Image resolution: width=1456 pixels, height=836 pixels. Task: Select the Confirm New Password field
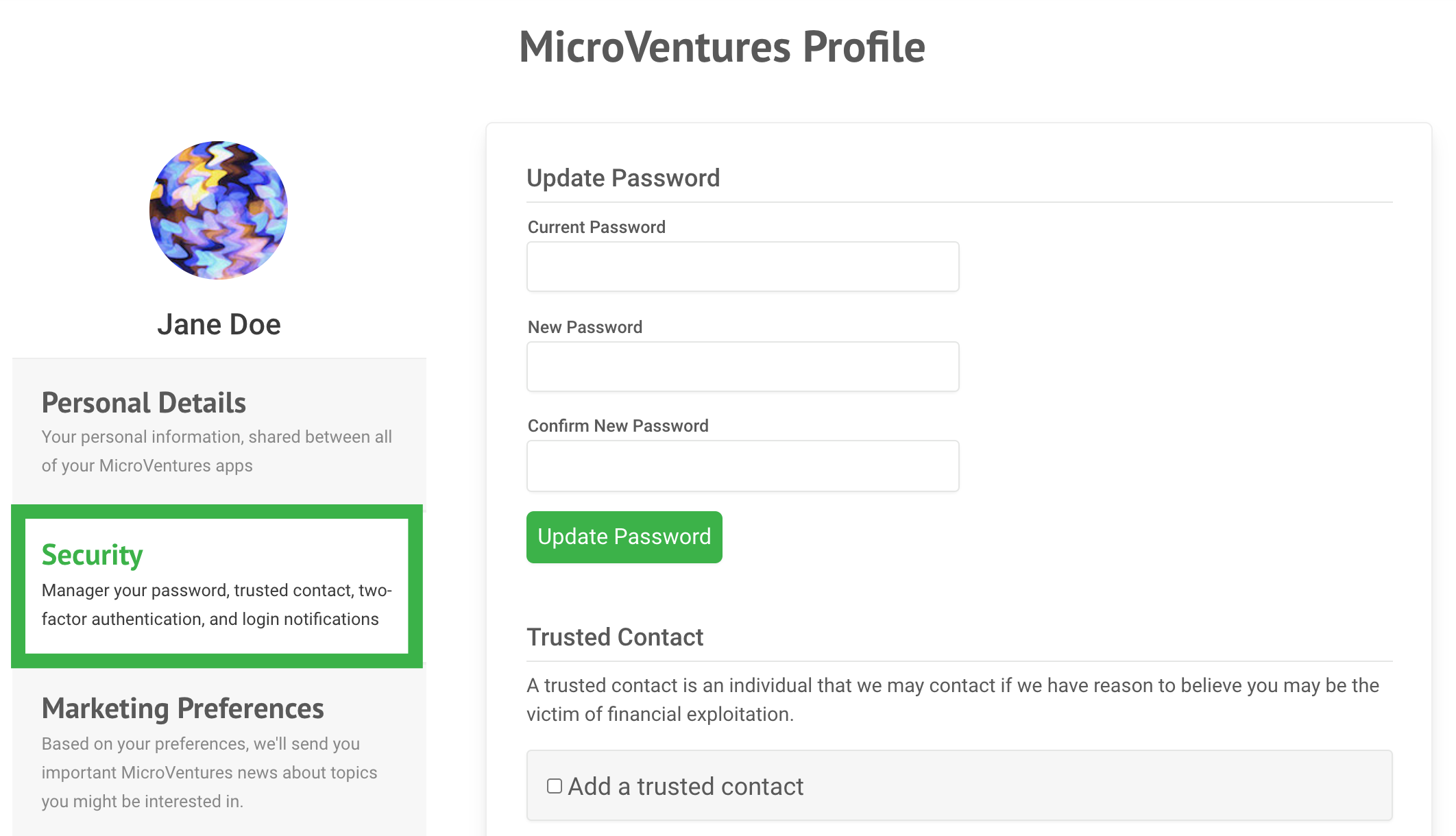point(742,466)
